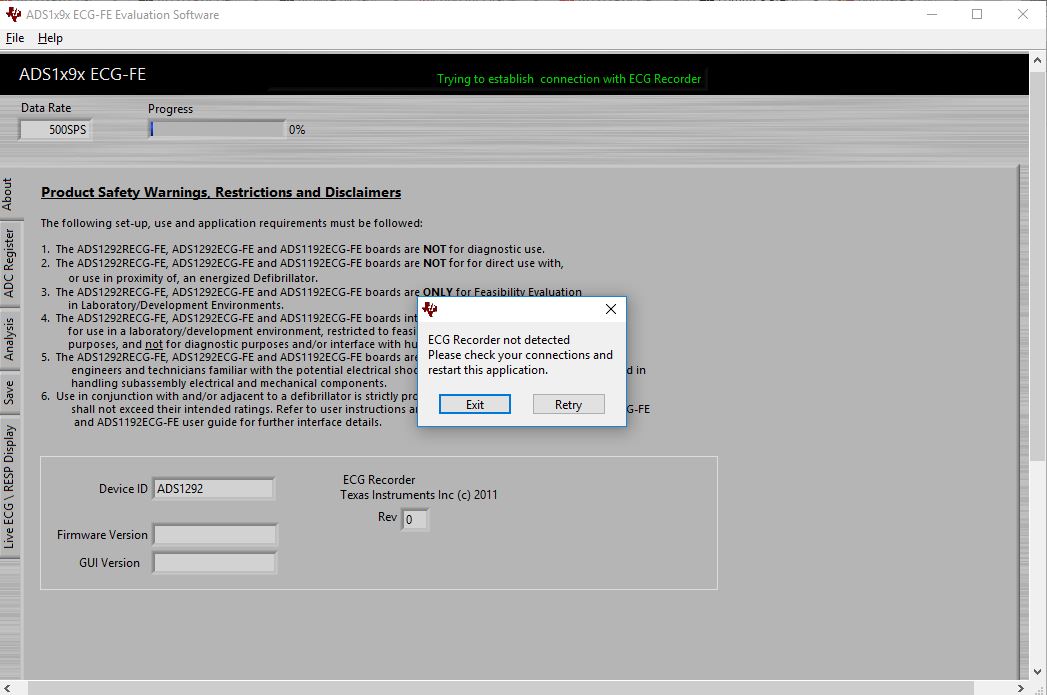Click the 'Texas Instruments Inc (c) 2011' text

(419, 495)
